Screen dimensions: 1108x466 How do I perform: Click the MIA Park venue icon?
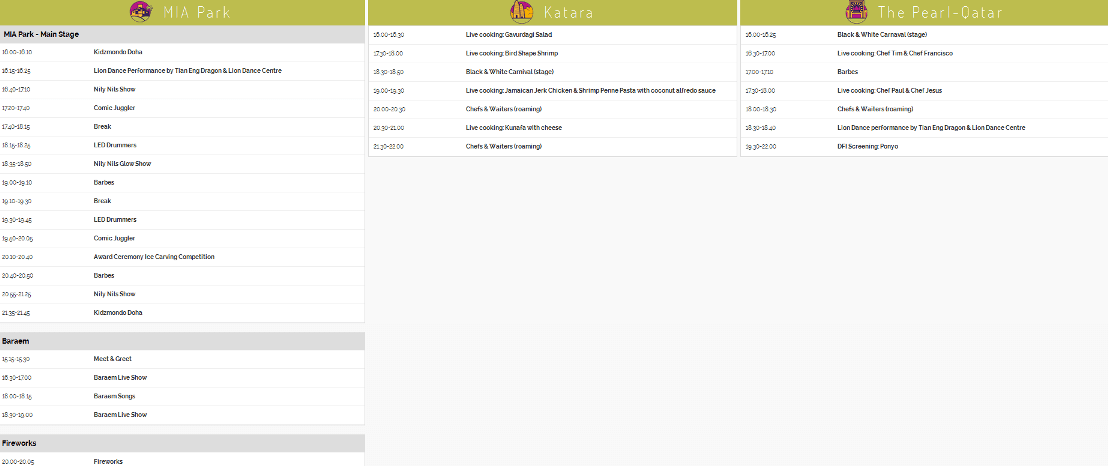pos(141,12)
